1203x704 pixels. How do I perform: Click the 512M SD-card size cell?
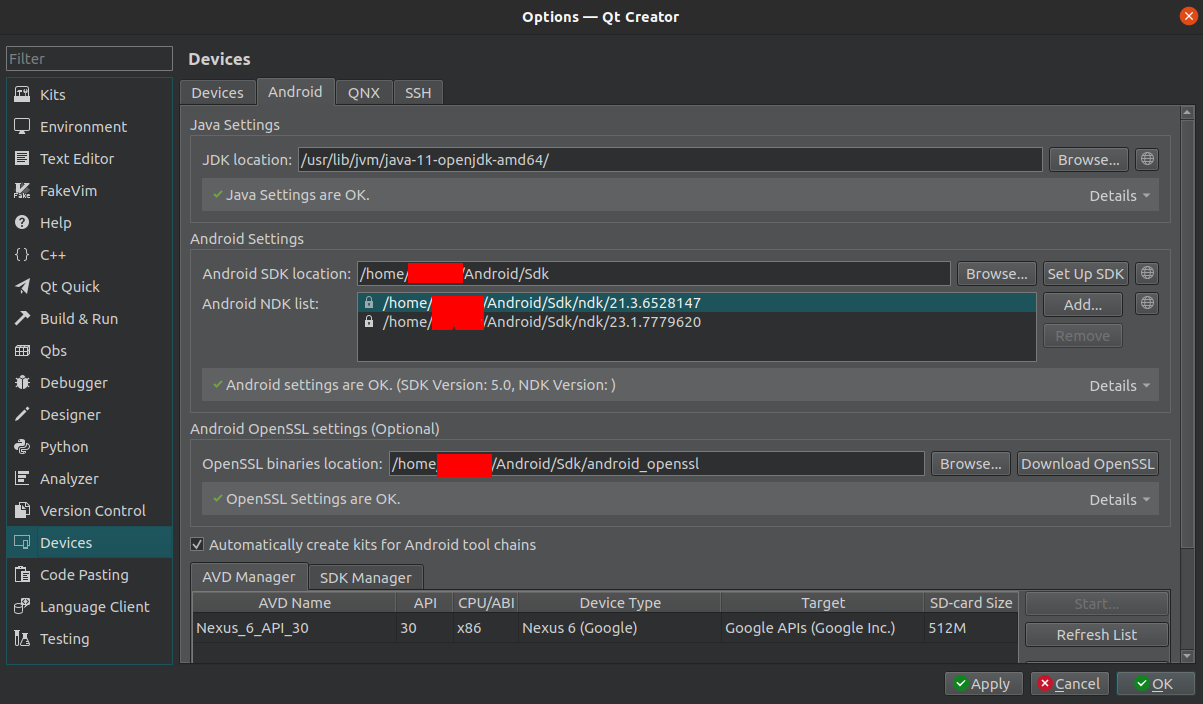click(x=971, y=628)
